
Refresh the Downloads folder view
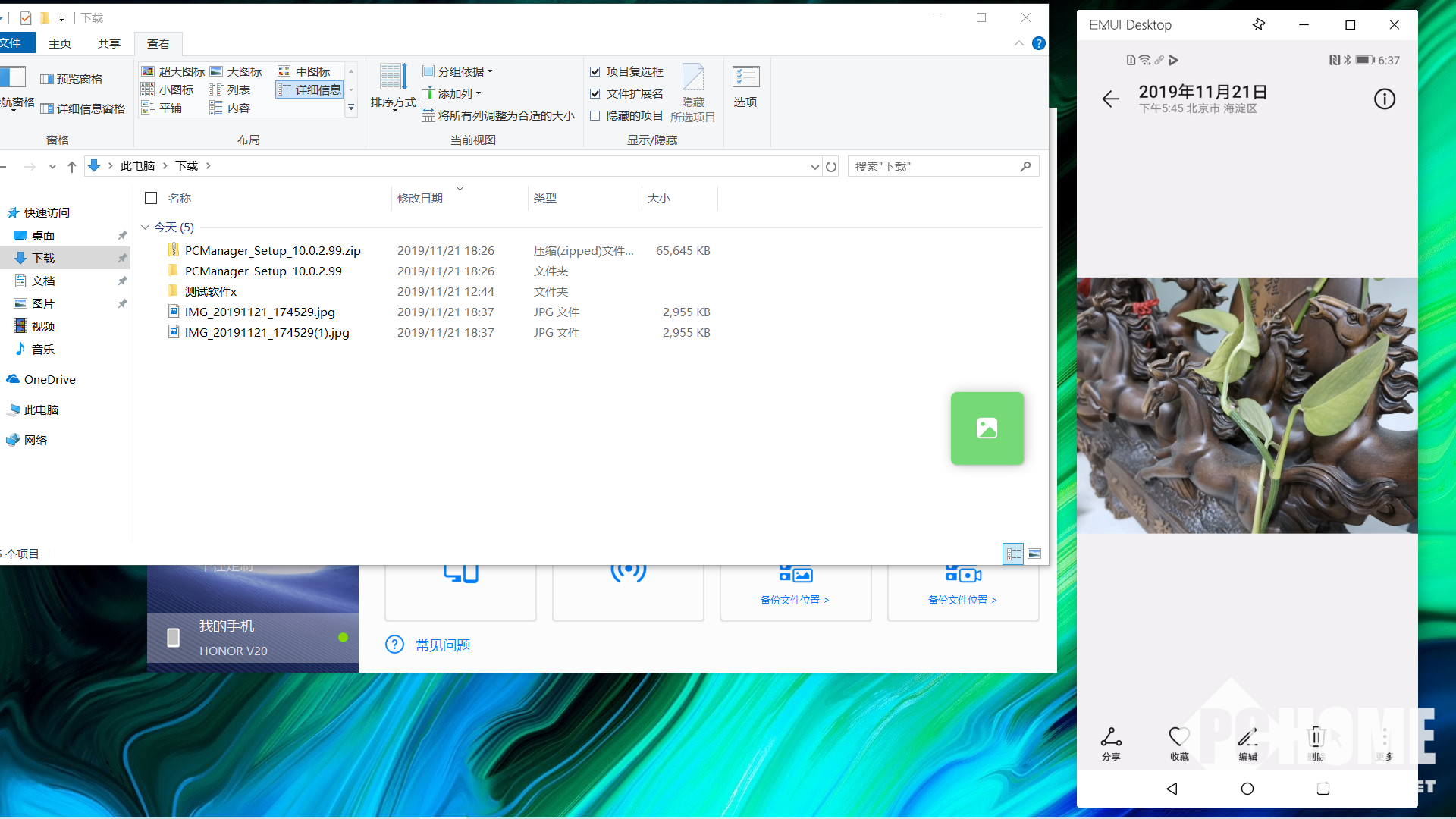831,166
